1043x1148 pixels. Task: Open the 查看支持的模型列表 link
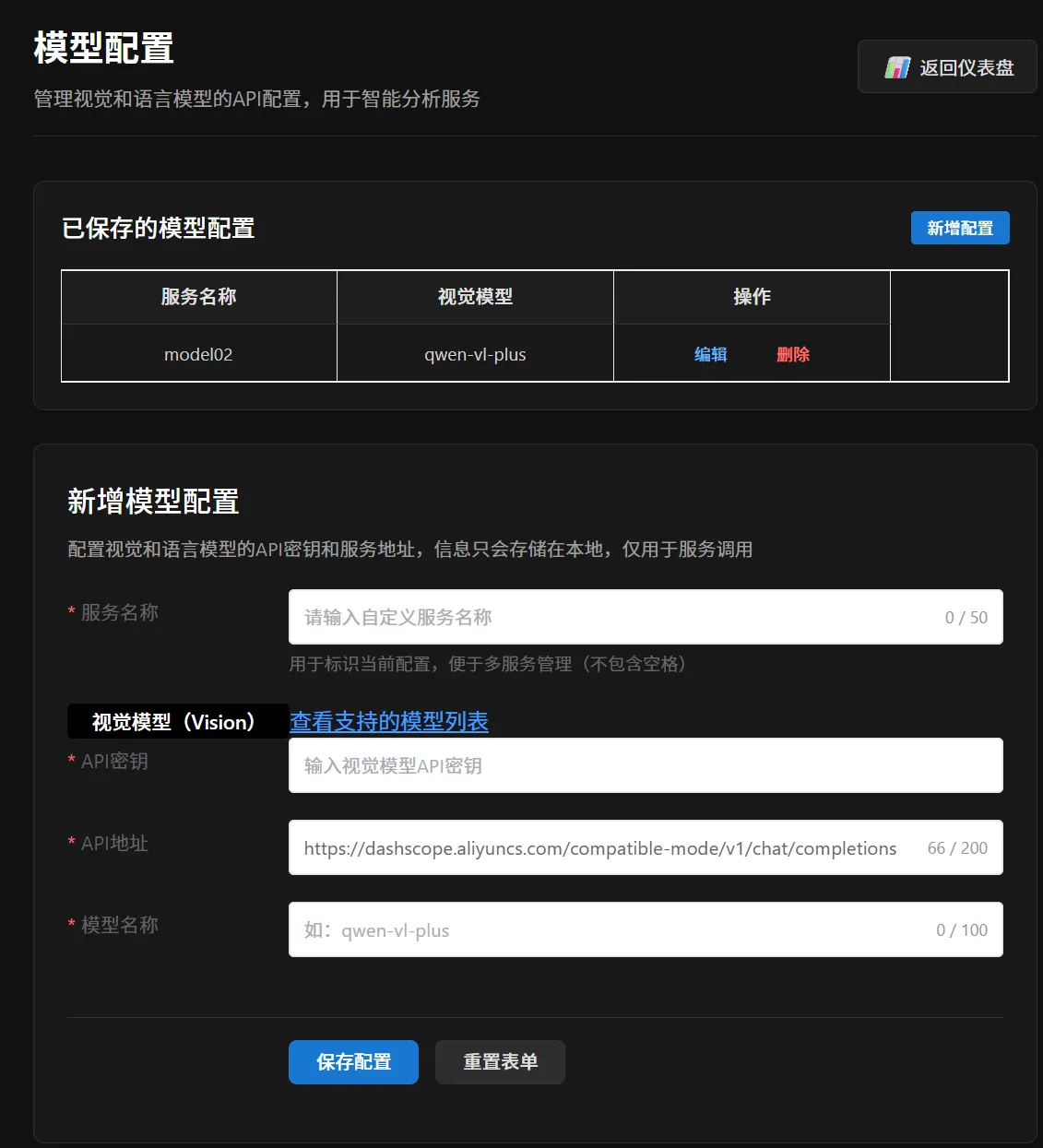(x=388, y=721)
